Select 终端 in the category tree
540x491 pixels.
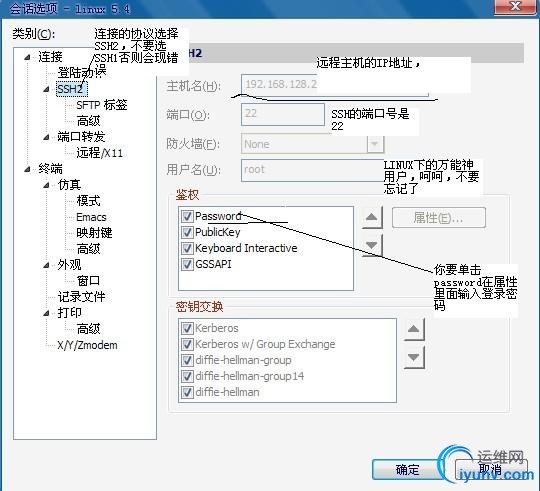[50, 169]
